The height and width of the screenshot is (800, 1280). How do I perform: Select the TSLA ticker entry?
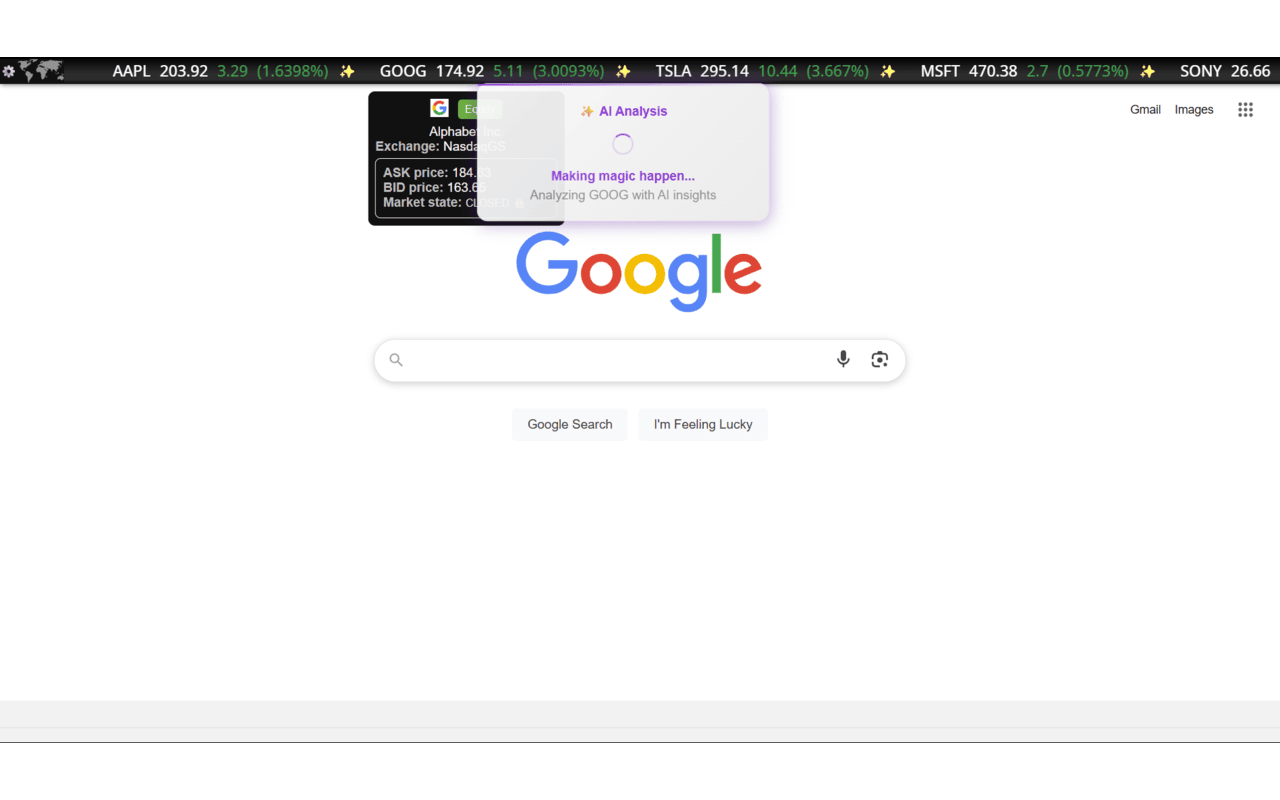(x=673, y=71)
